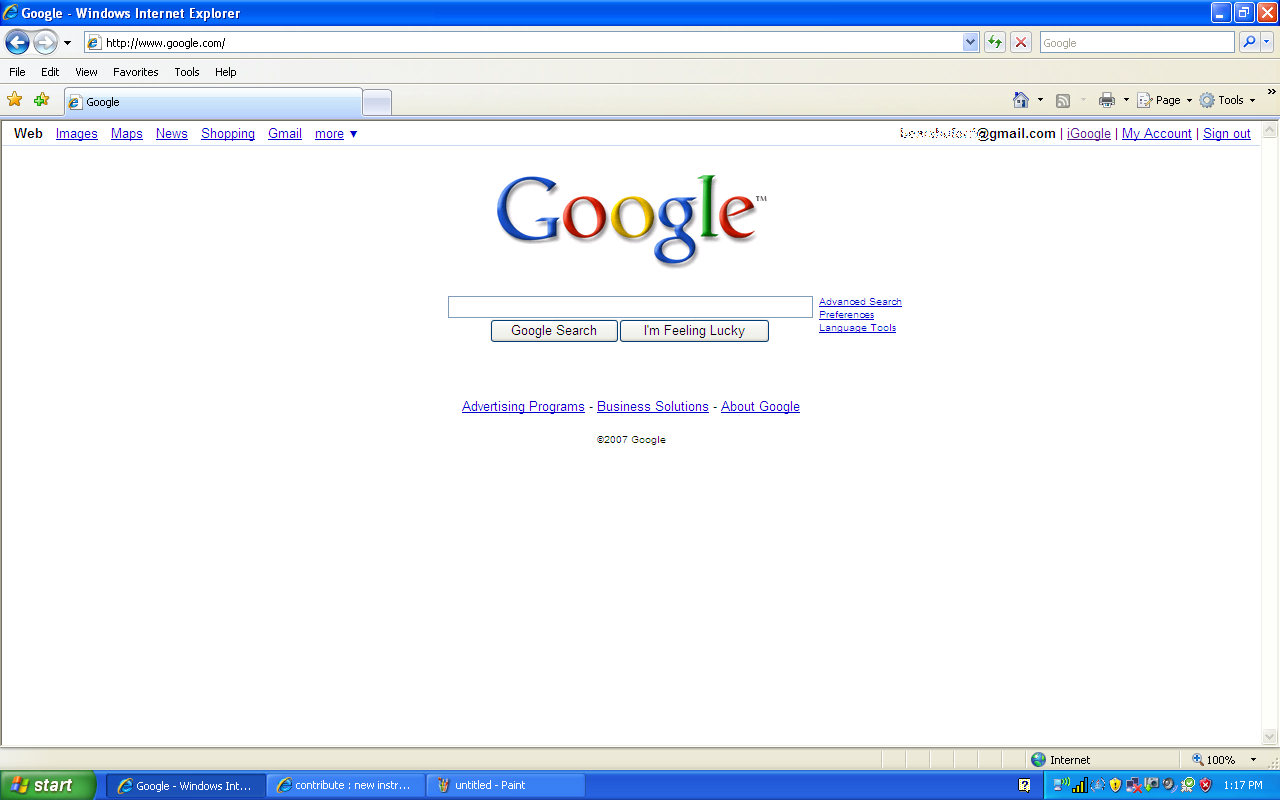The height and width of the screenshot is (800, 1280).
Task: Click the Internet zone globe in status bar
Action: [1038, 760]
